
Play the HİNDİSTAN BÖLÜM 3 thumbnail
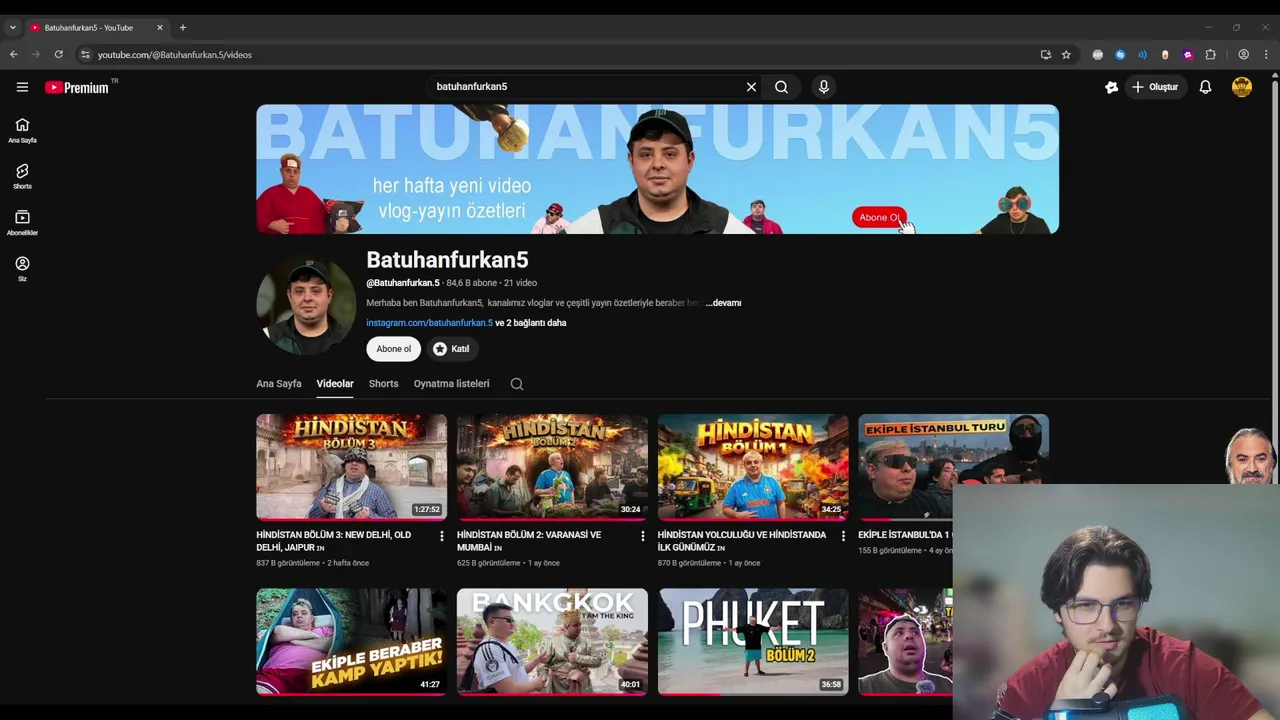point(351,467)
